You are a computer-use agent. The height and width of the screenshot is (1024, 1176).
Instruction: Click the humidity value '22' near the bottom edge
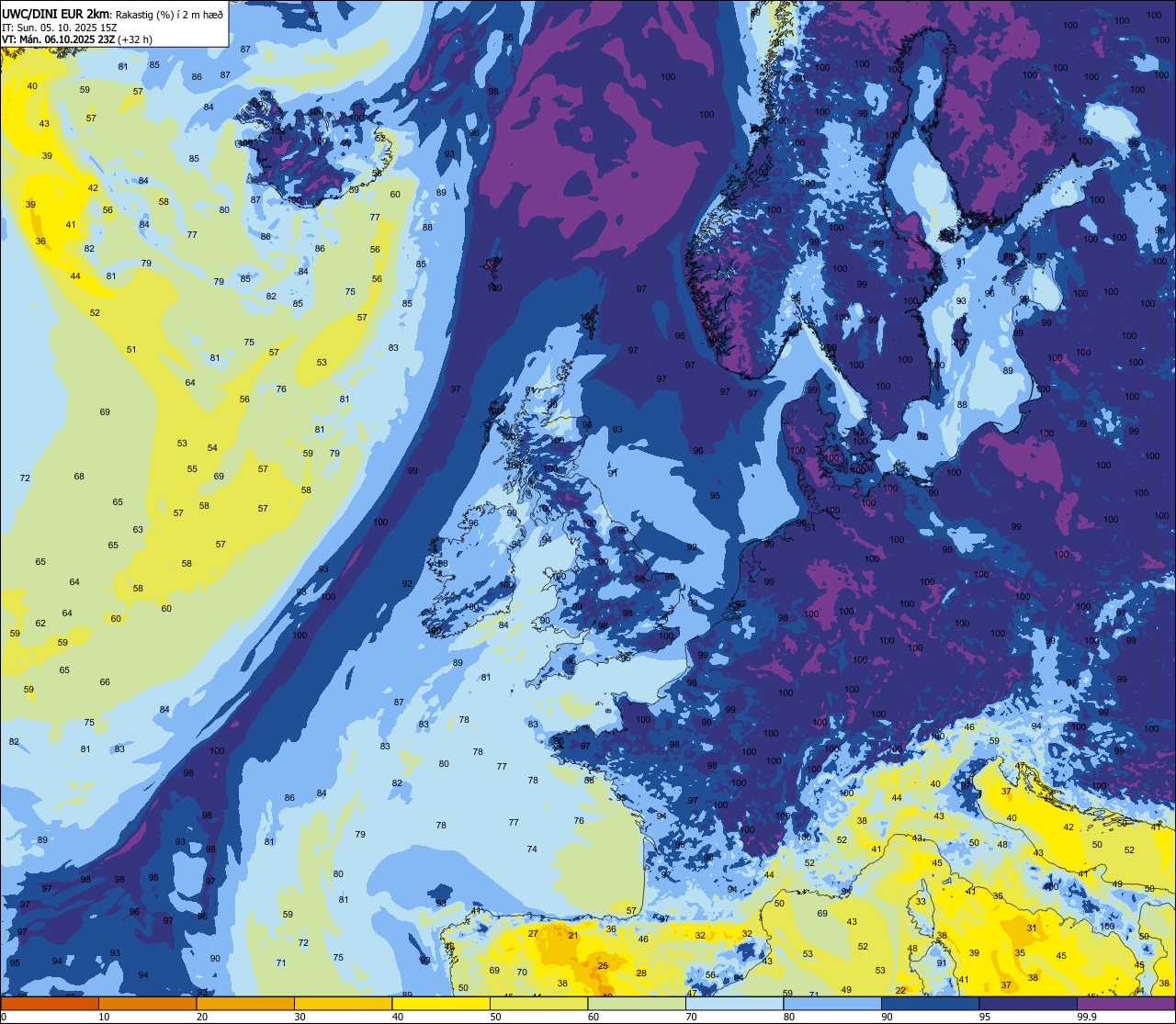pyautogui.click(x=900, y=990)
